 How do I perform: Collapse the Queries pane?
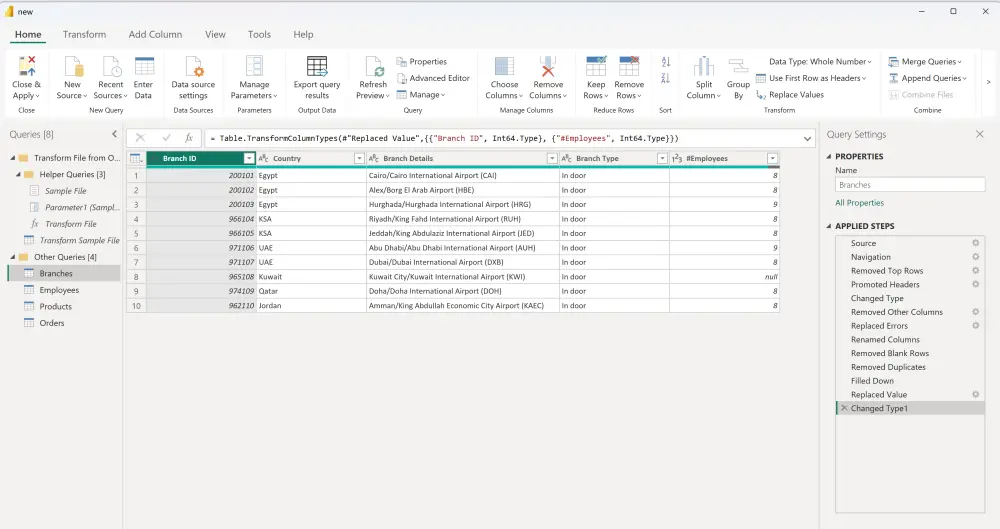pyautogui.click(x=114, y=134)
